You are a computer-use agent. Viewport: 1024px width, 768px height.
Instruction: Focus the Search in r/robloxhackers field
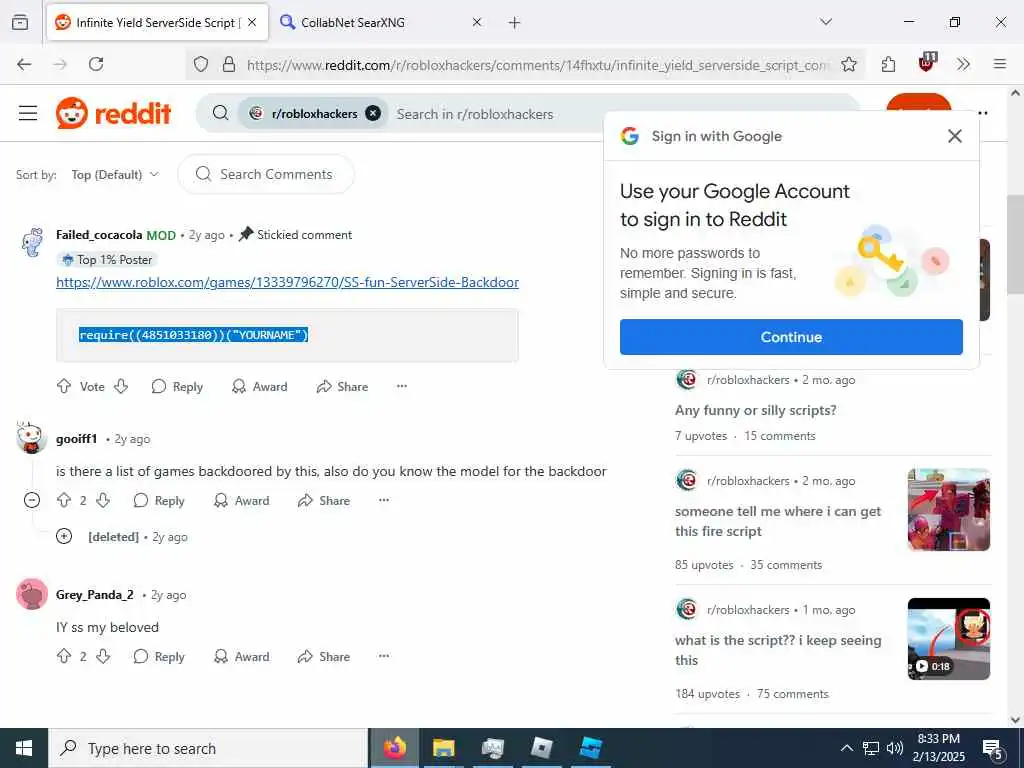[496, 114]
